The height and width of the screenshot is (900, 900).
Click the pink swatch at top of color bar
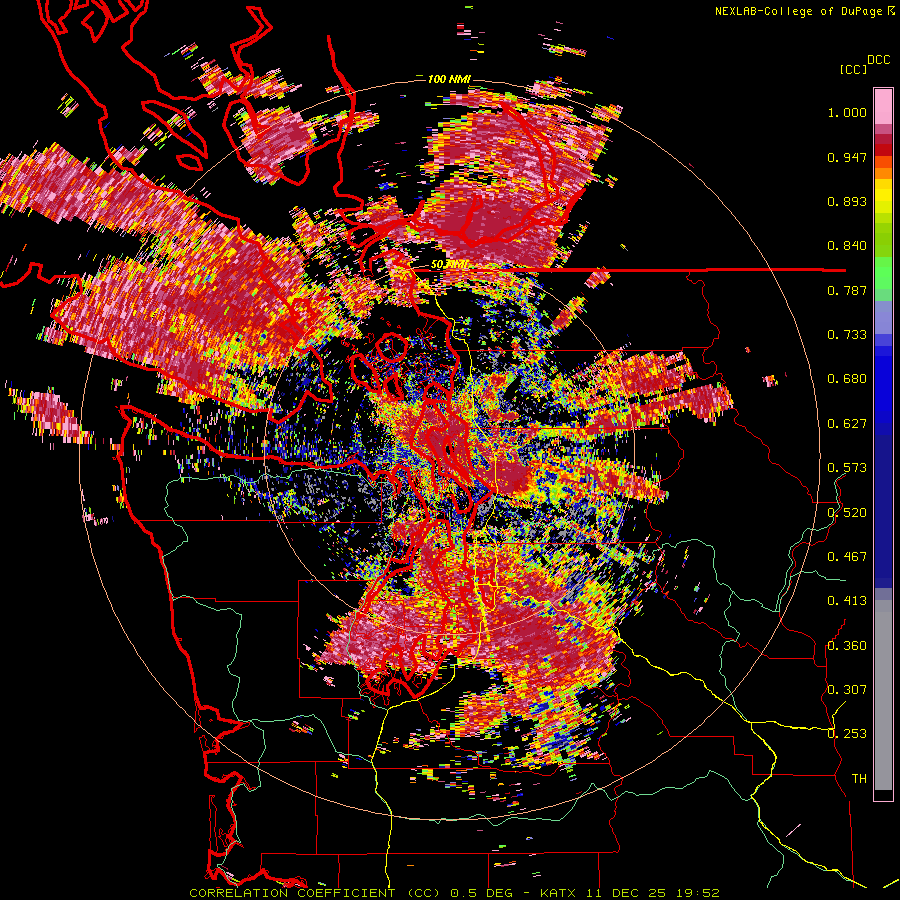pos(883,107)
